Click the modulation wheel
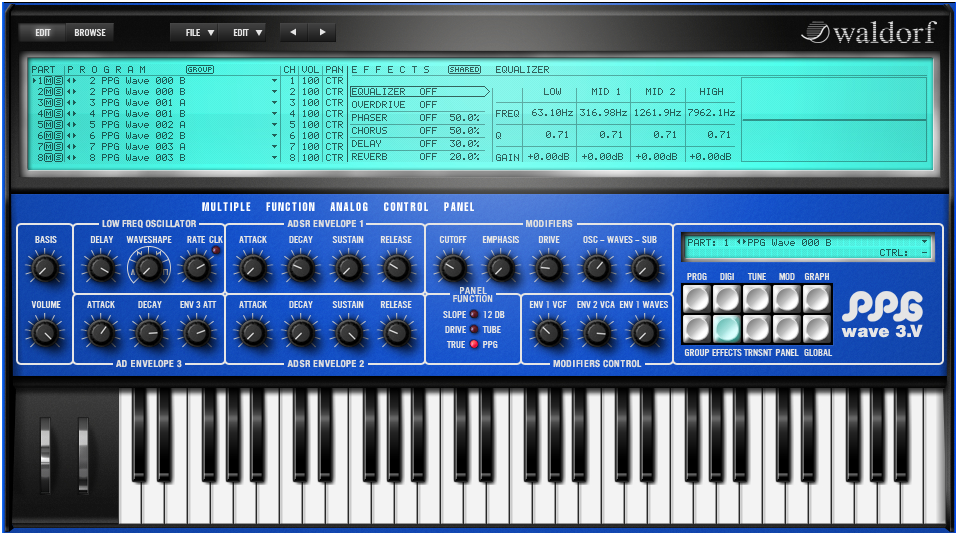The image size is (958, 535). click(83, 454)
